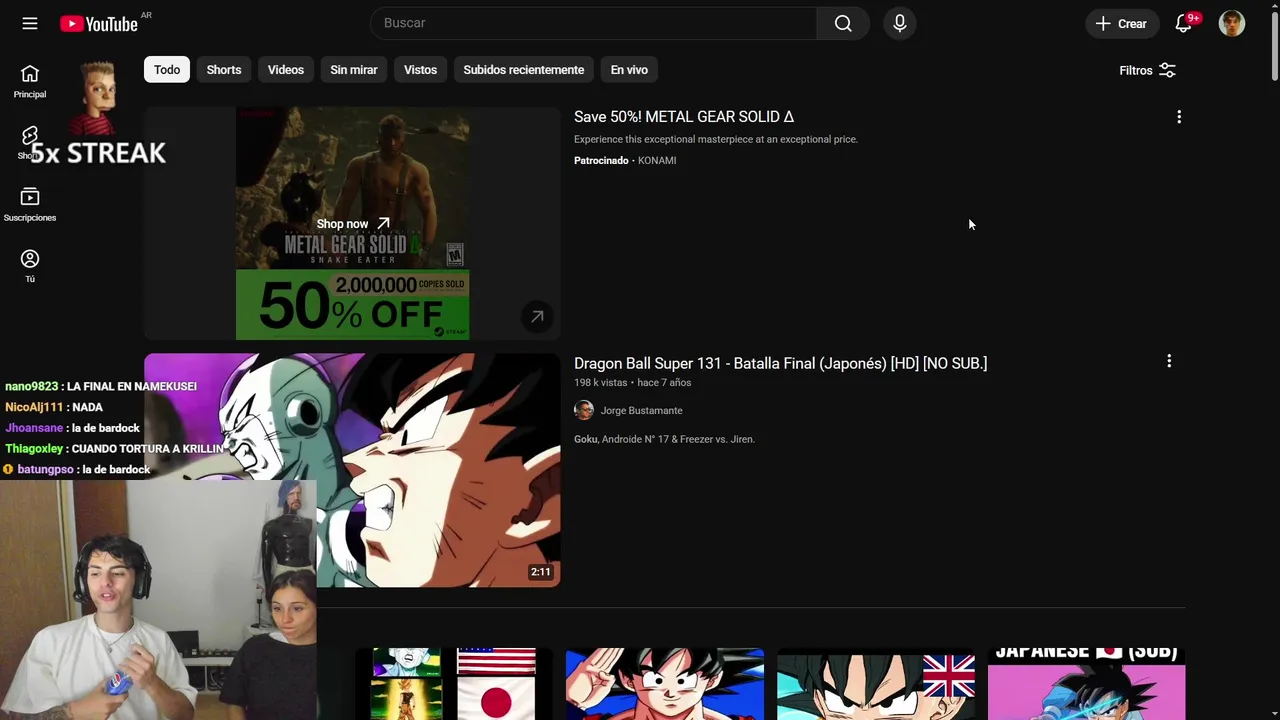Select the Vistos filter chip
The image size is (1280, 720).
pos(420,70)
